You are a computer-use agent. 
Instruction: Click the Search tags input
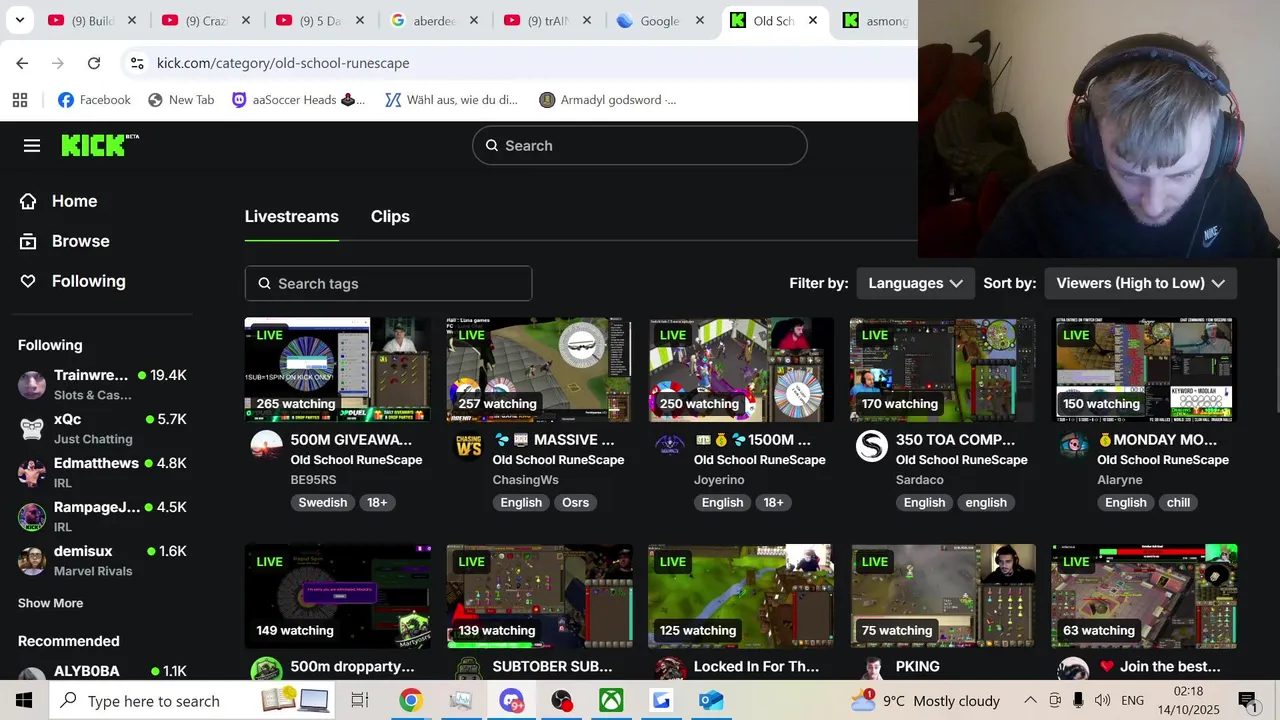(388, 284)
